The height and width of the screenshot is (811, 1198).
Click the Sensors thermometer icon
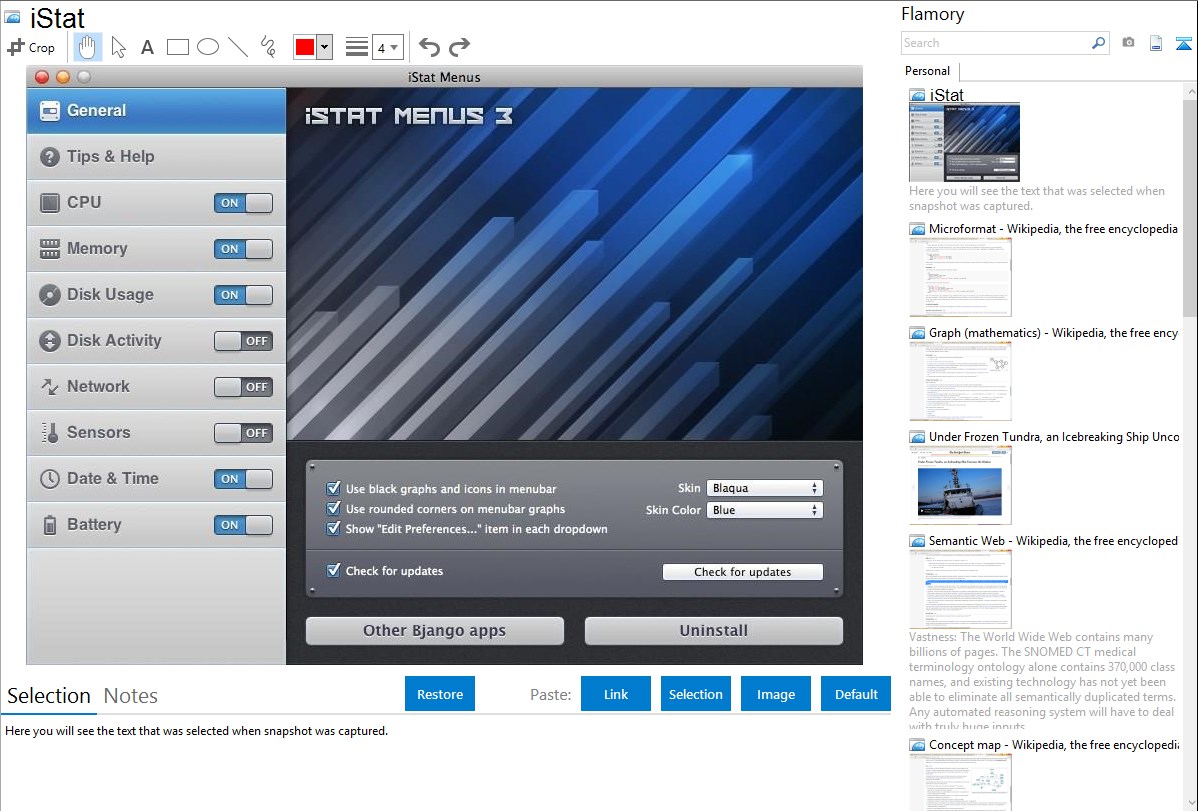pos(50,433)
